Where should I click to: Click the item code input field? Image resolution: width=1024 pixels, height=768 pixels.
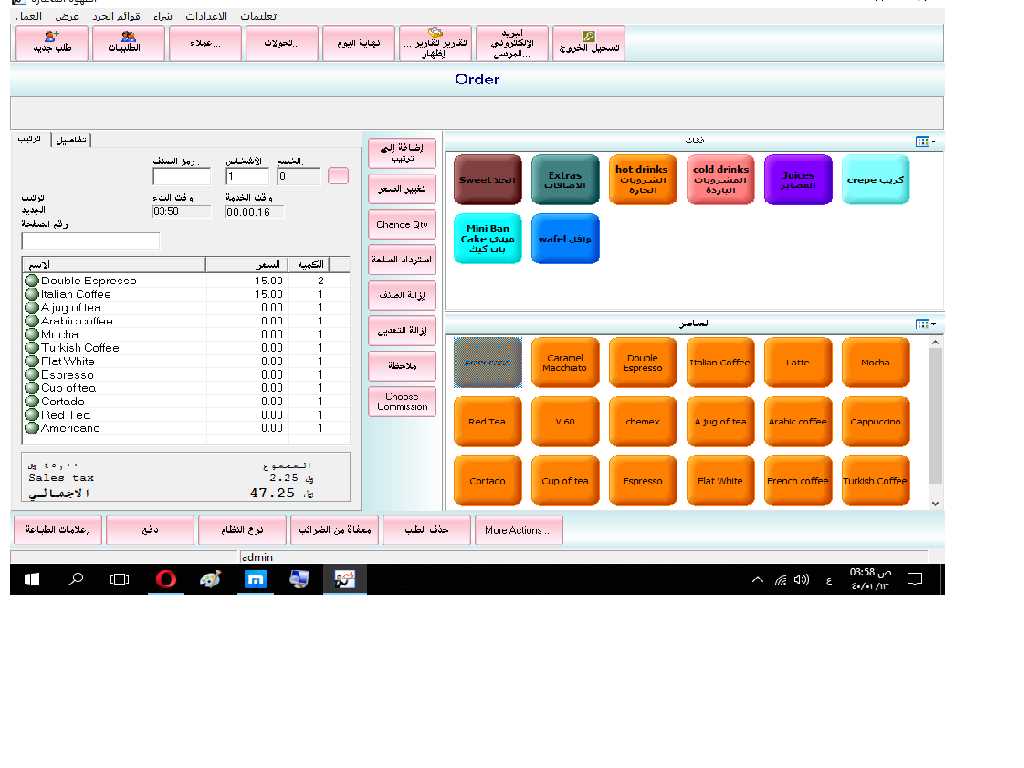point(182,176)
